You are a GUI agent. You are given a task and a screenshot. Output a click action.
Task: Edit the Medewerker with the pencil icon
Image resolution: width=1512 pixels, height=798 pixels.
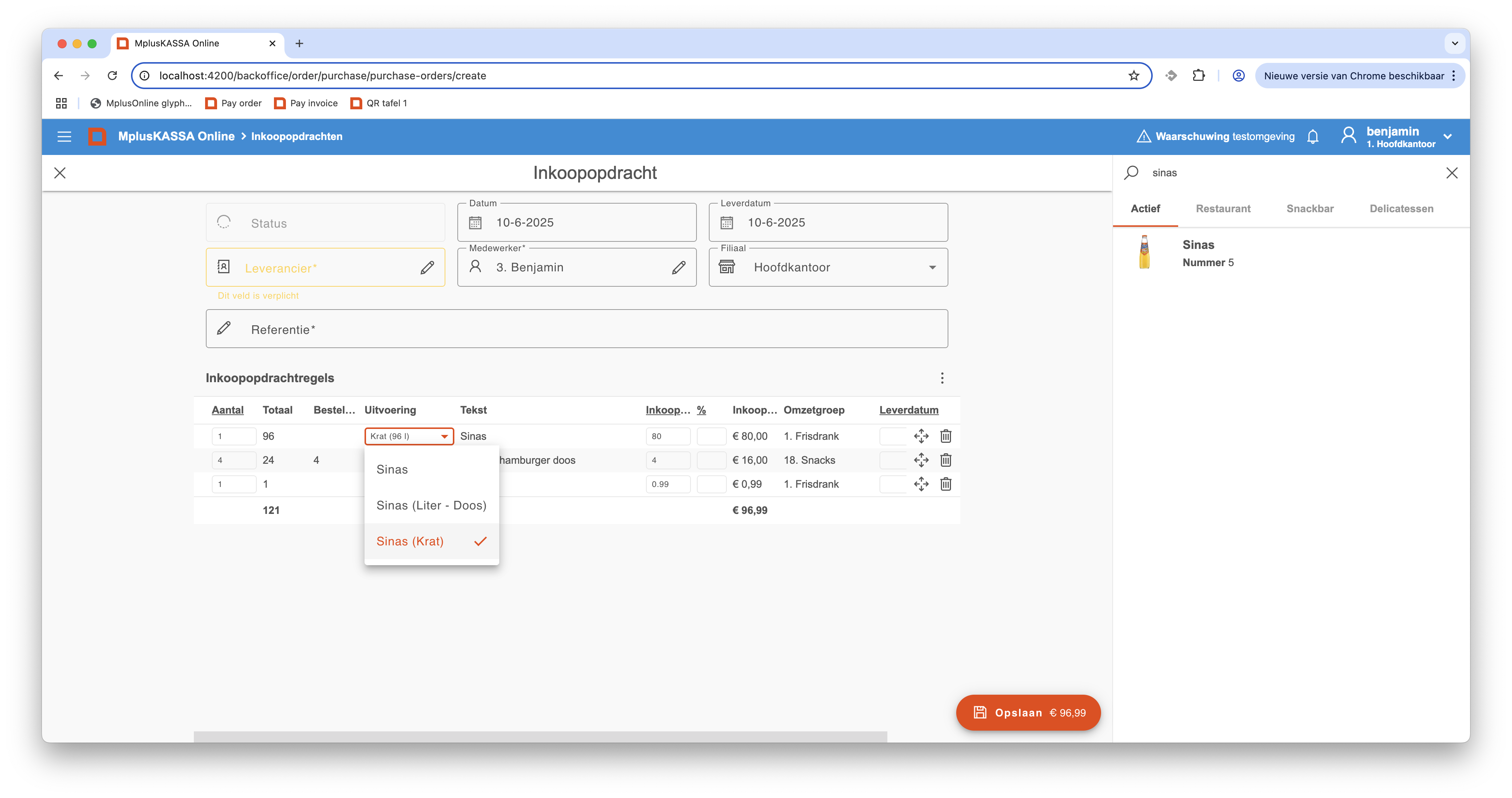tap(679, 268)
